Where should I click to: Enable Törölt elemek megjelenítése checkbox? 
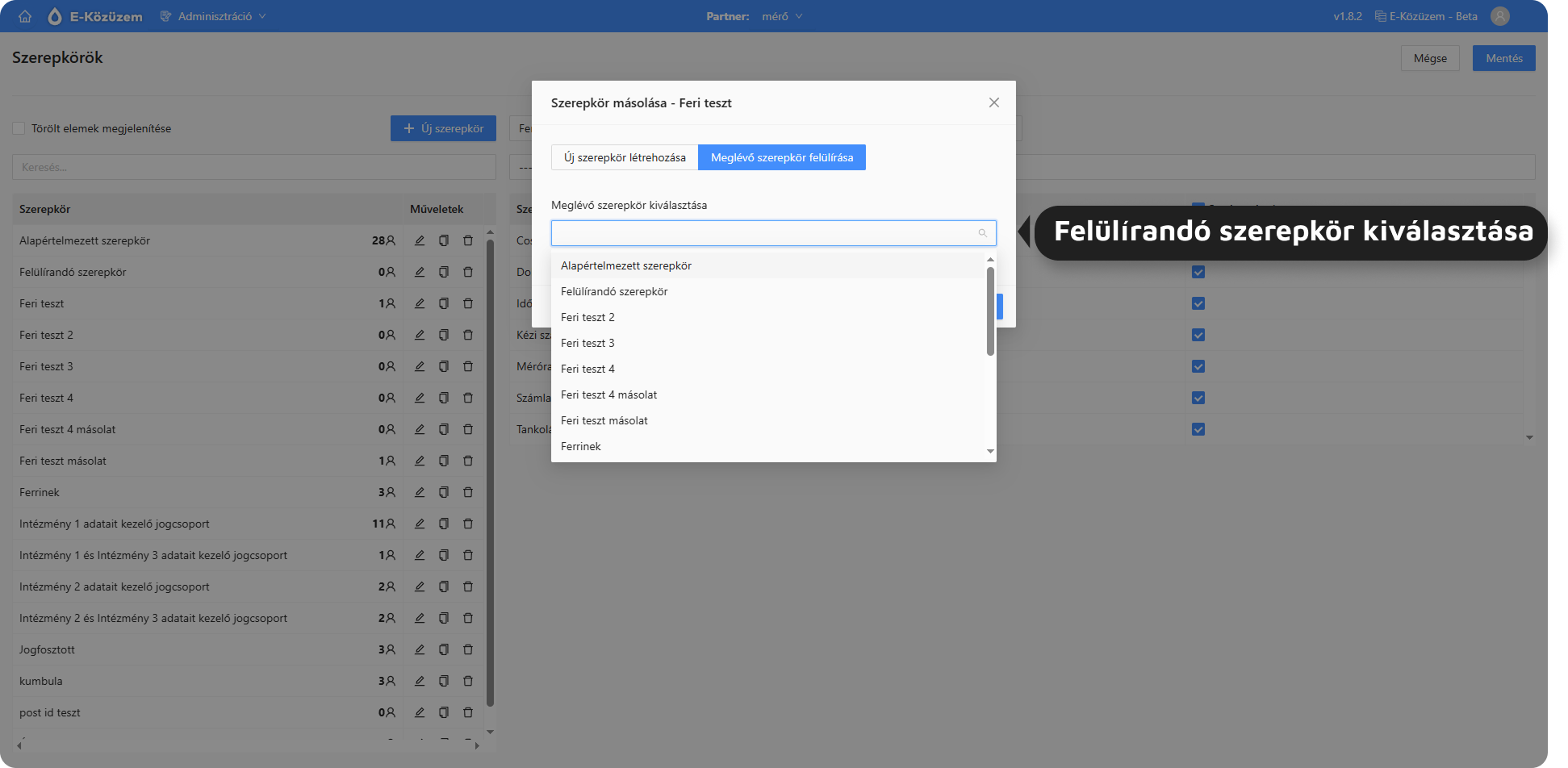[x=19, y=128]
